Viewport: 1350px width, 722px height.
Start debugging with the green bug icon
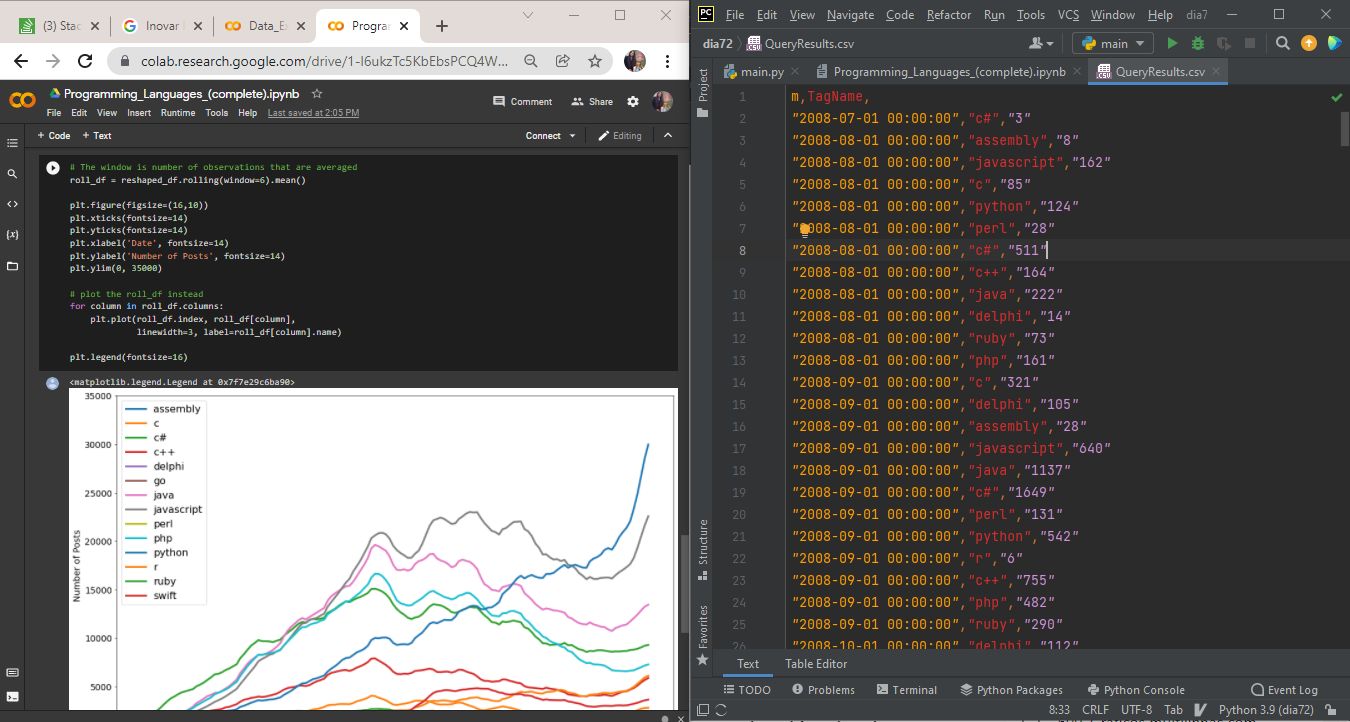pos(1197,43)
